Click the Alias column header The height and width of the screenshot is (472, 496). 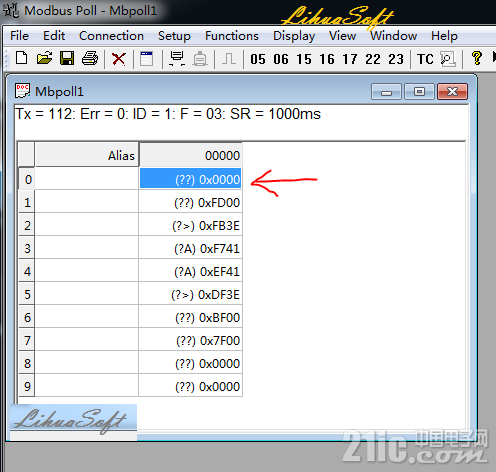[87, 155]
